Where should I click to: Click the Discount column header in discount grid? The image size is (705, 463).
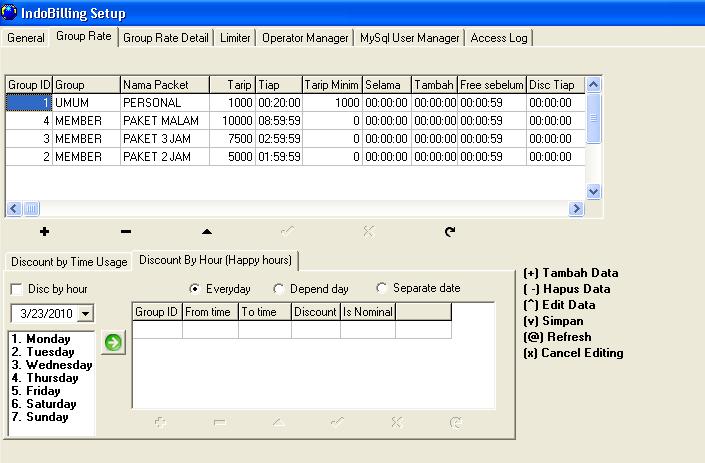(316, 312)
